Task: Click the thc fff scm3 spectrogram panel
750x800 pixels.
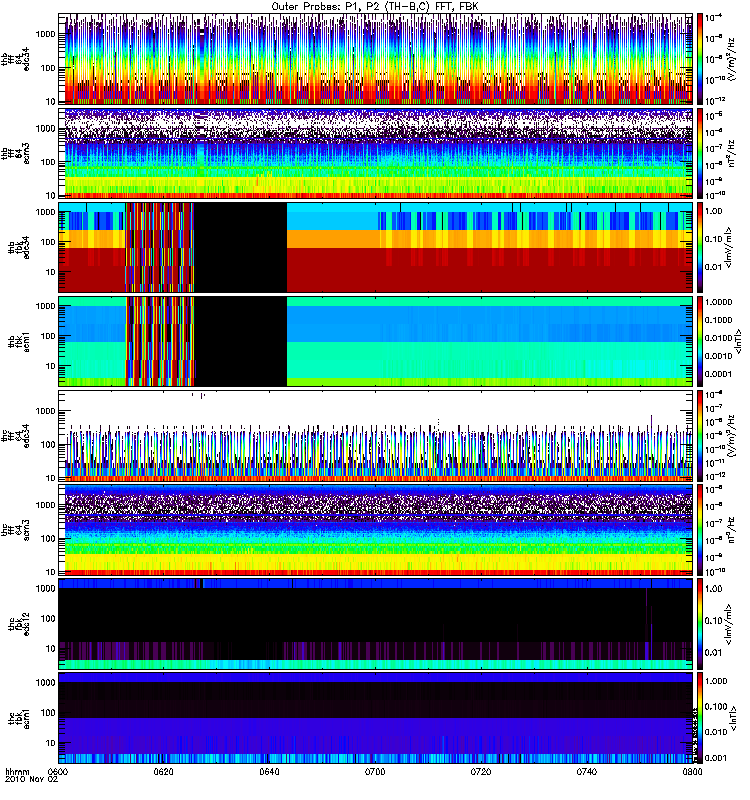Action: pyautogui.click(x=376, y=530)
